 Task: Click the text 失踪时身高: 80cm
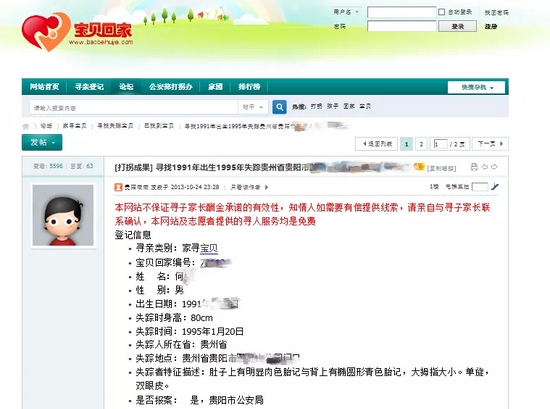pyautogui.click(x=174, y=318)
